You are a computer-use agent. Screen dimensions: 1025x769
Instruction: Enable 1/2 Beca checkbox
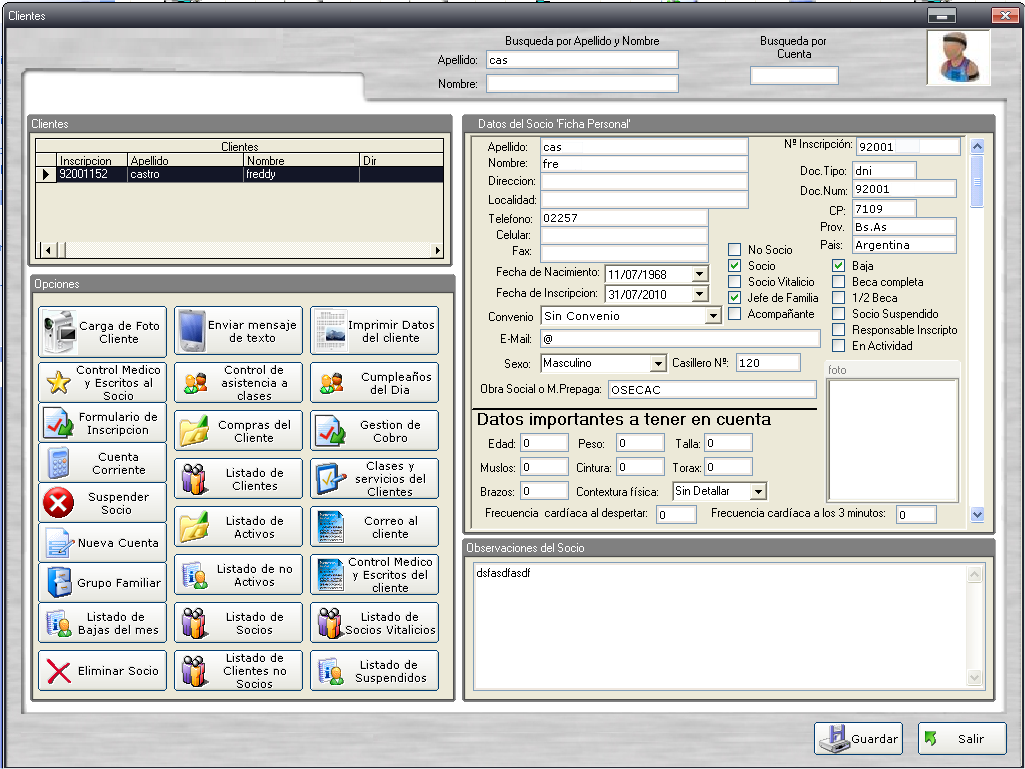coord(839,298)
